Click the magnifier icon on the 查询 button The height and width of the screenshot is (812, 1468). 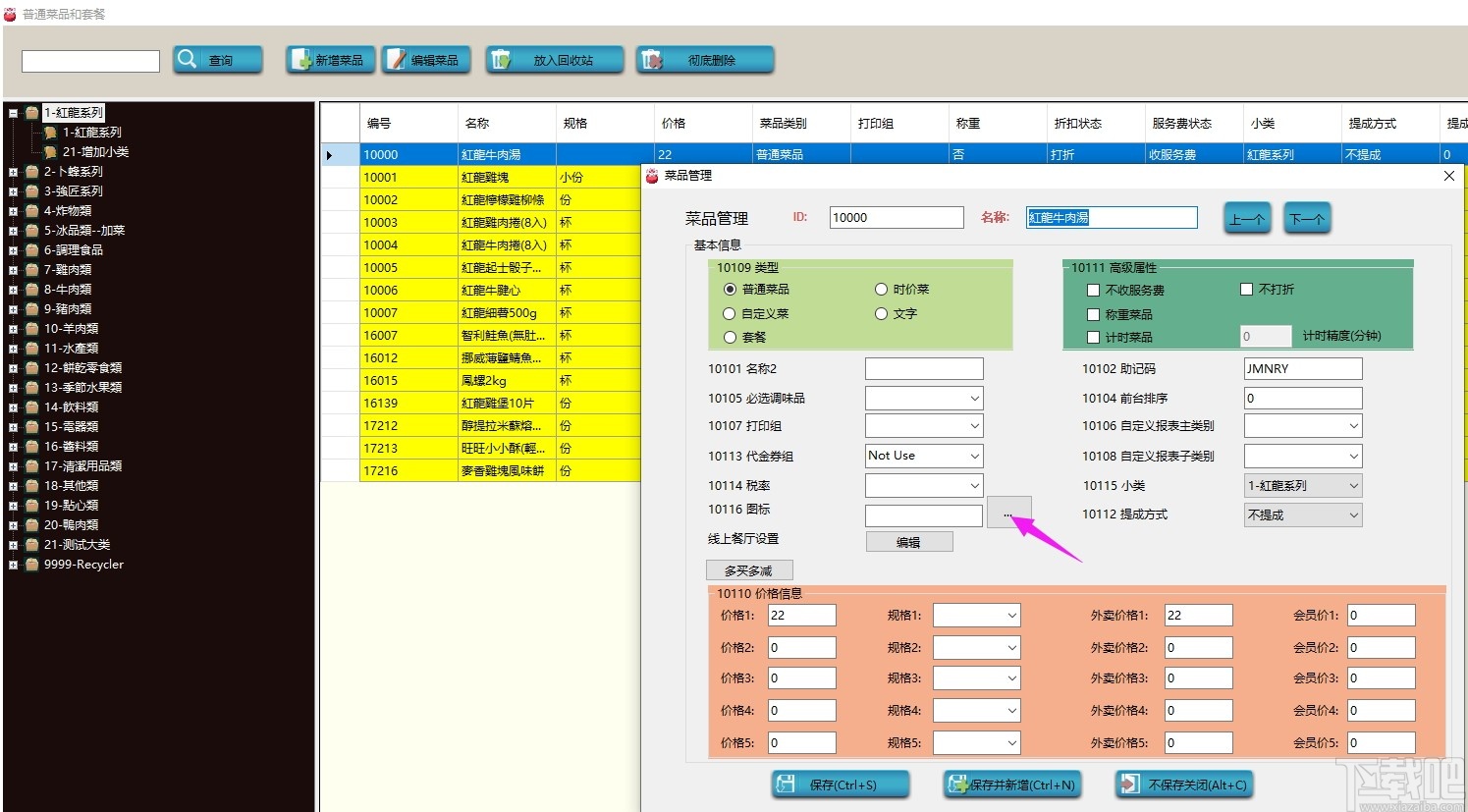coord(187,60)
